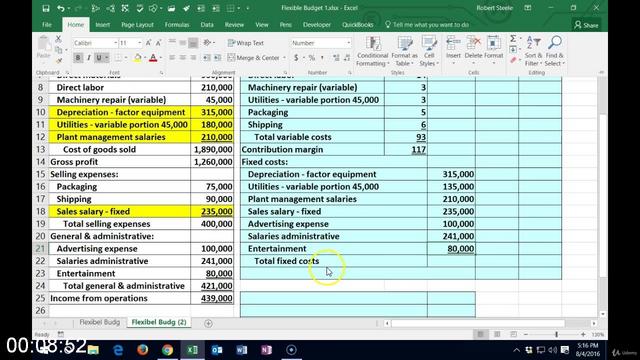640x360 pixels.
Task: Switch to Page Break Preview in status bar
Action: (x=513, y=334)
